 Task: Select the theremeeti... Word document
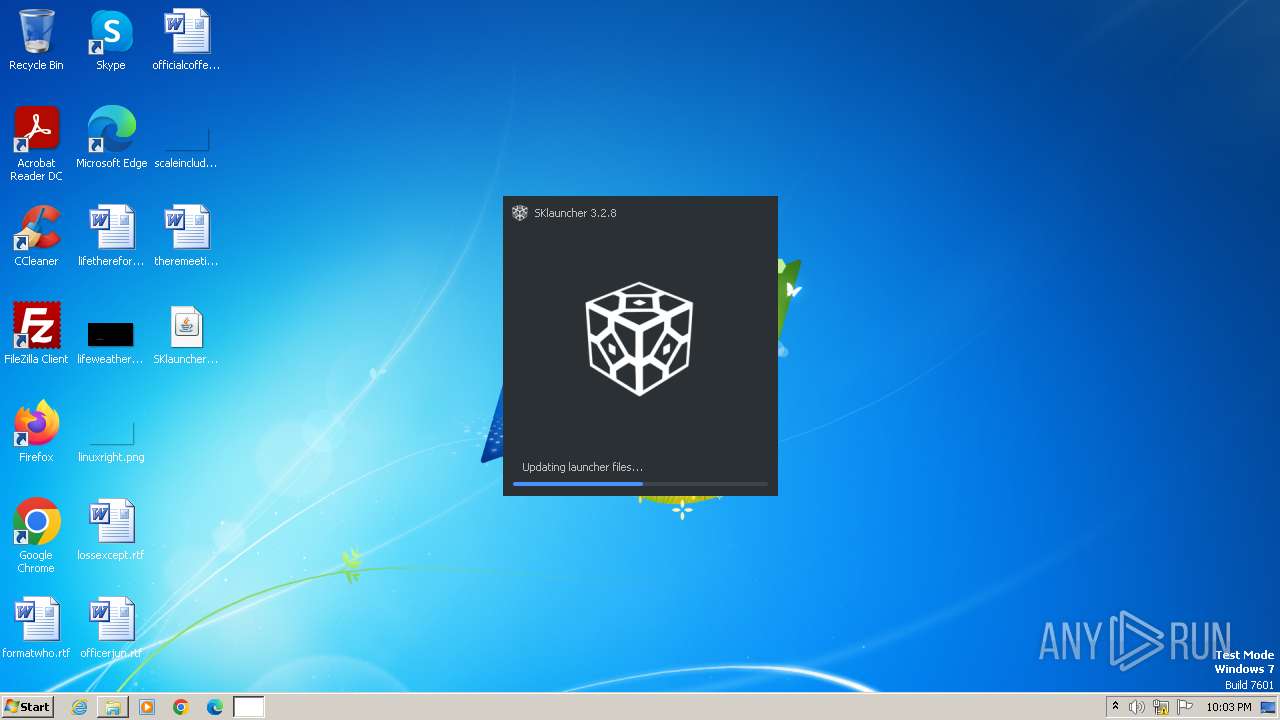[186, 235]
